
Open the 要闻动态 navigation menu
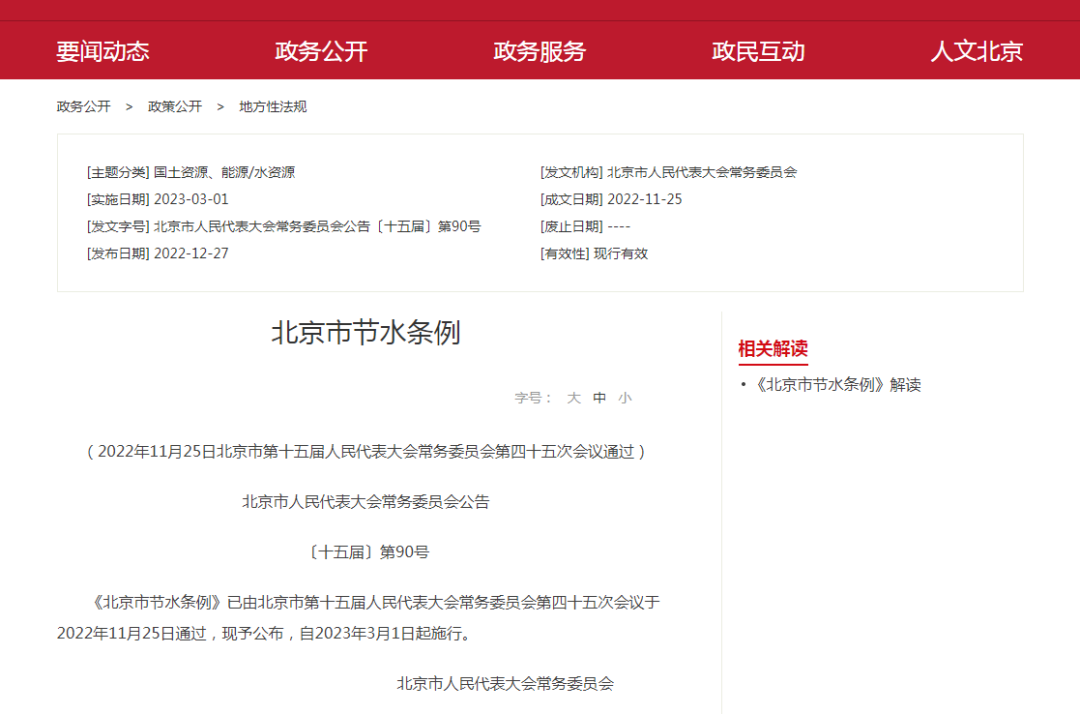[x=103, y=52]
